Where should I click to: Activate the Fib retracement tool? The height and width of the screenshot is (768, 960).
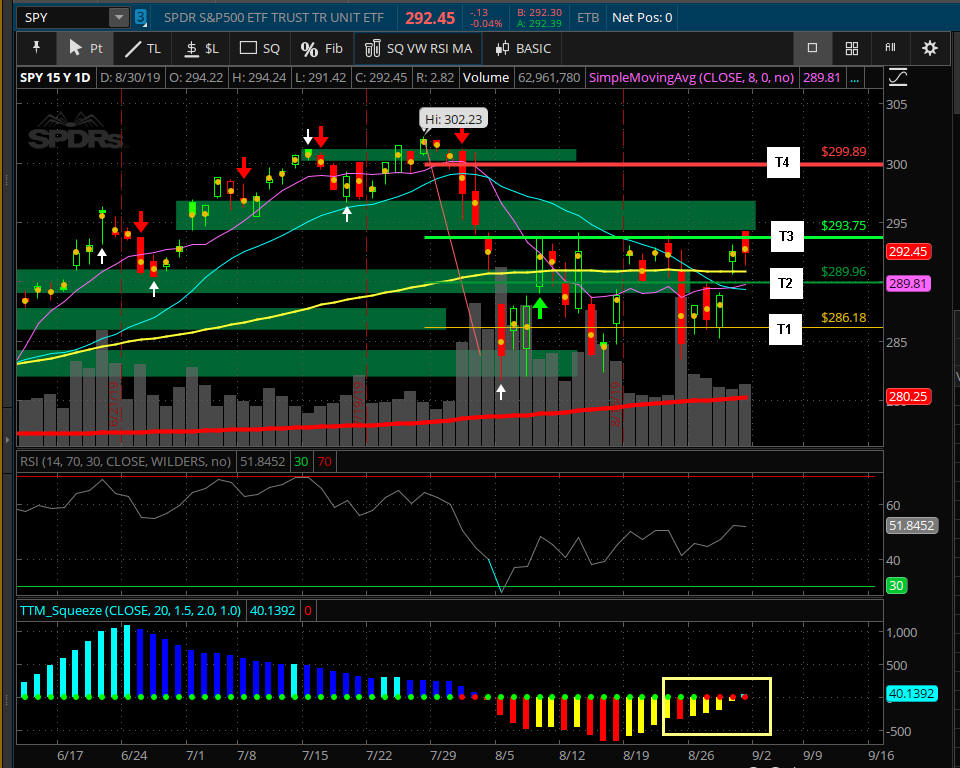321,48
